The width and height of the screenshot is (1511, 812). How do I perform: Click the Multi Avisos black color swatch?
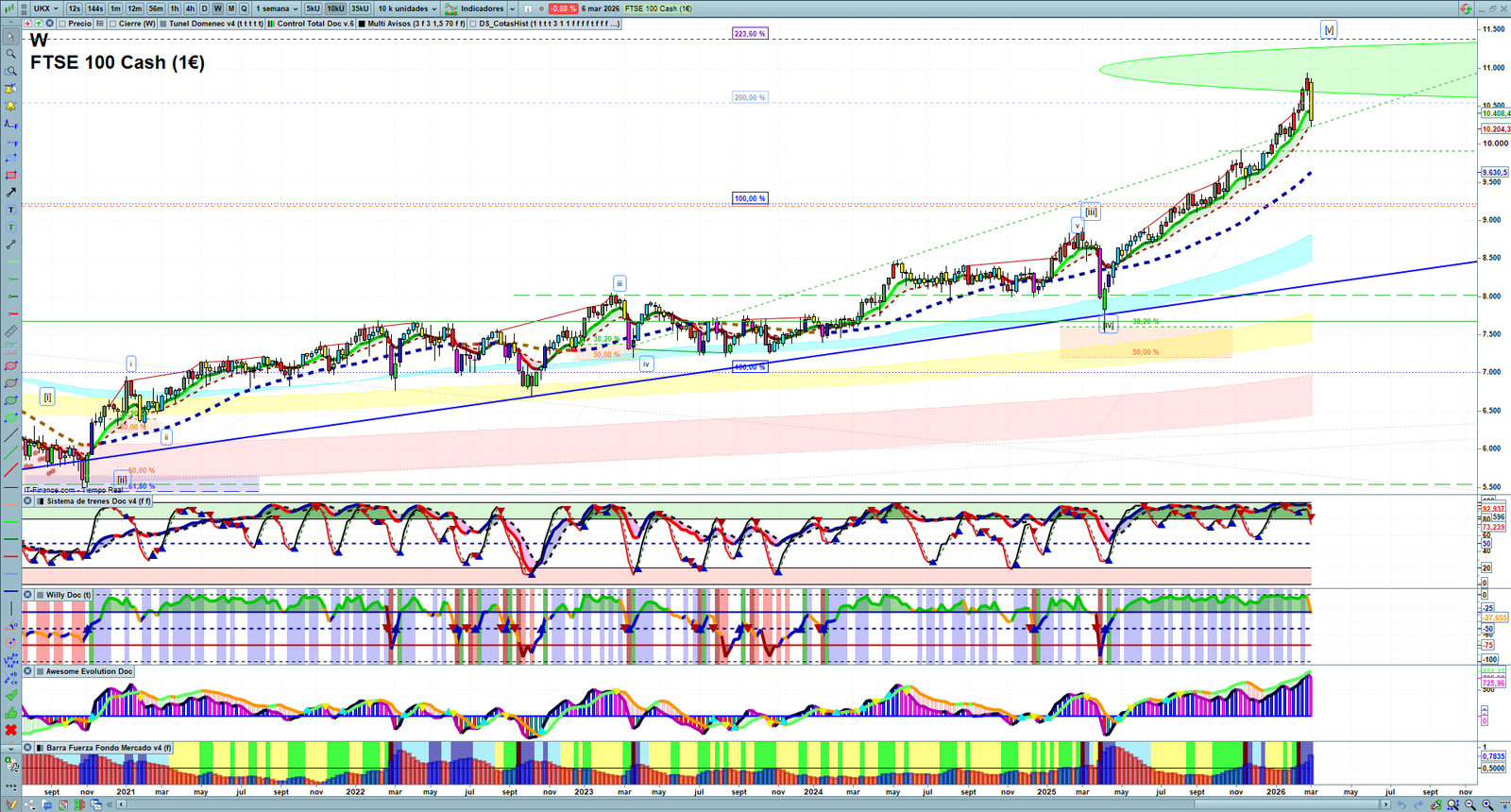coord(362,24)
